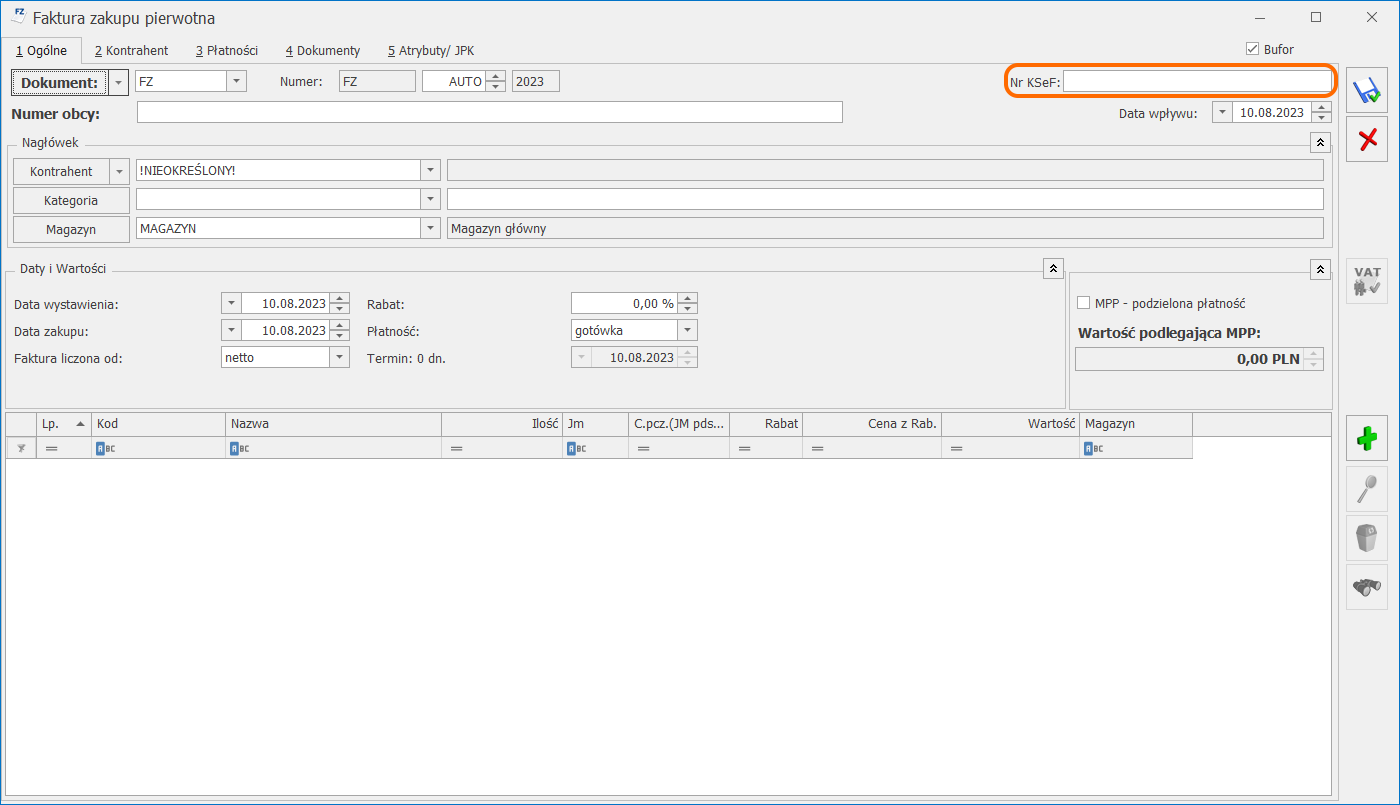Viewport: 1400px width, 805px height.
Task: Click the Nr KSeF input field
Action: pos(1197,81)
